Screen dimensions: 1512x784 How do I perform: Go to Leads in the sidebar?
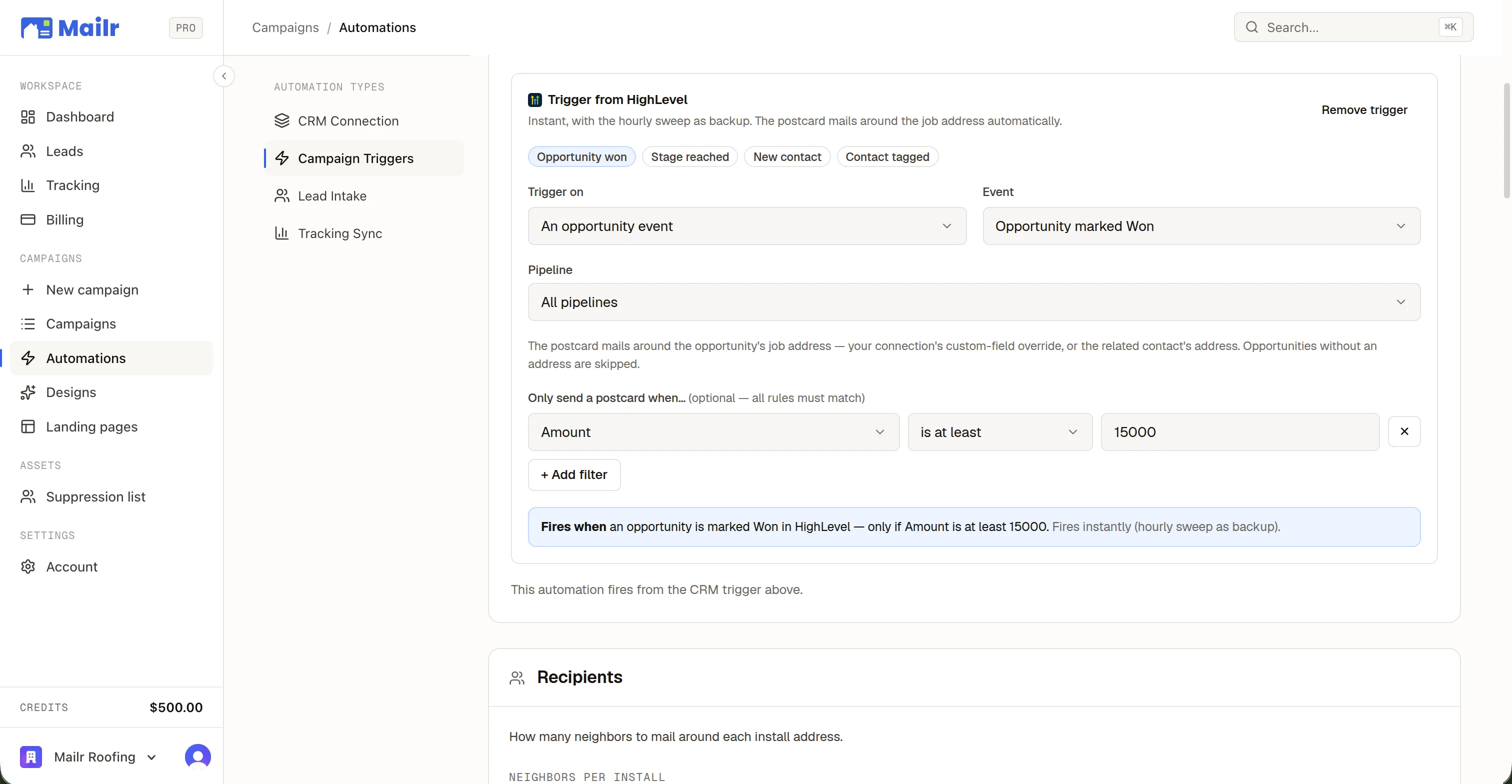111,151
